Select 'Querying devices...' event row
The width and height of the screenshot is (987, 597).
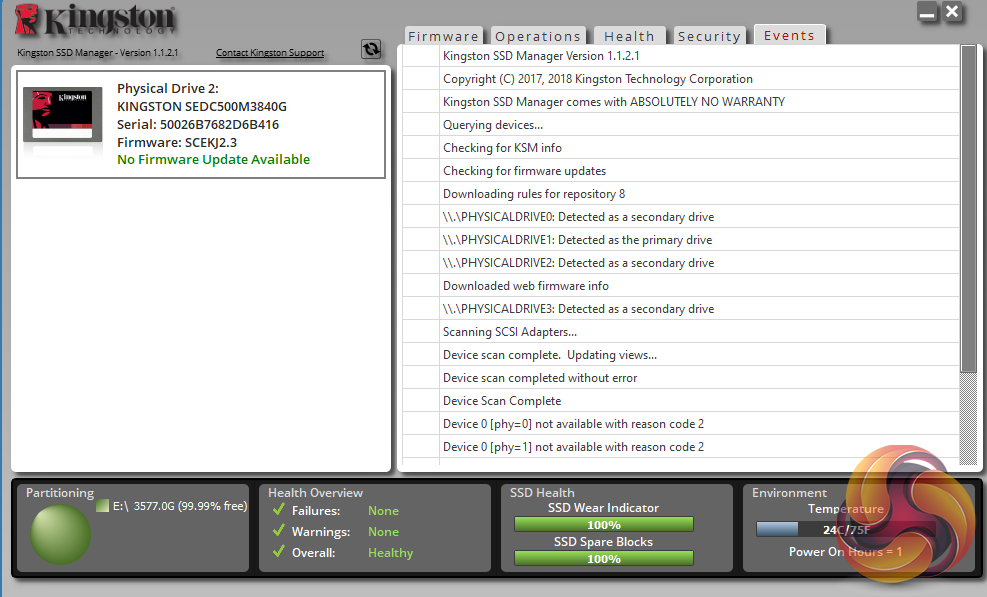point(680,125)
